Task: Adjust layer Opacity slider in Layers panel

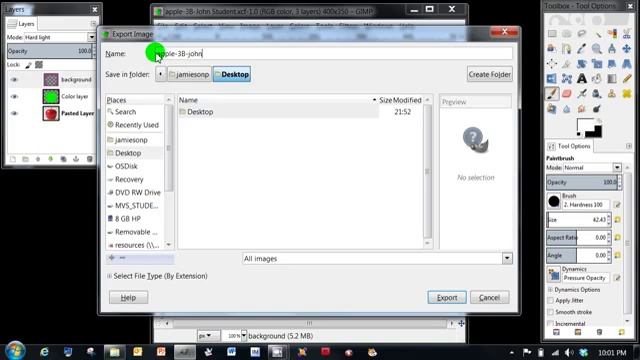Action: [49, 51]
